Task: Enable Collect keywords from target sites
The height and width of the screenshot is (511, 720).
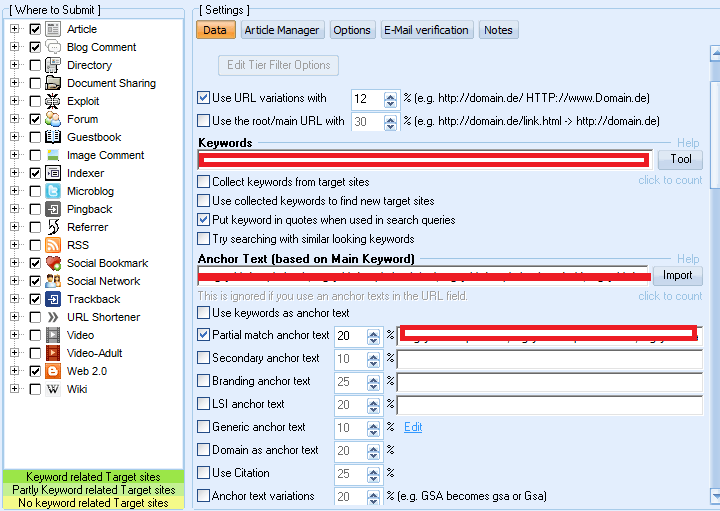Action: coord(204,182)
